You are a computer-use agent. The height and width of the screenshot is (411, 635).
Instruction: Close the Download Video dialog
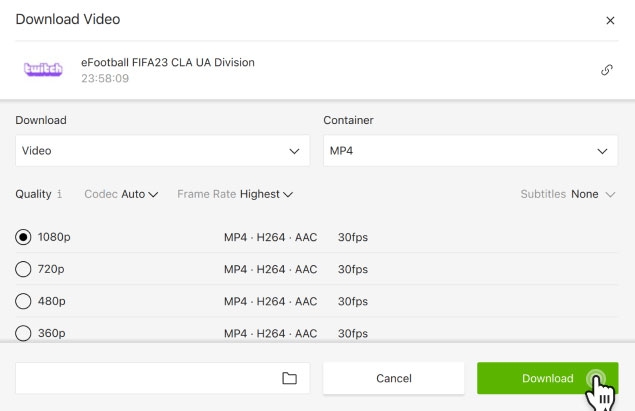pyautogui.click(x=610, y=20)
